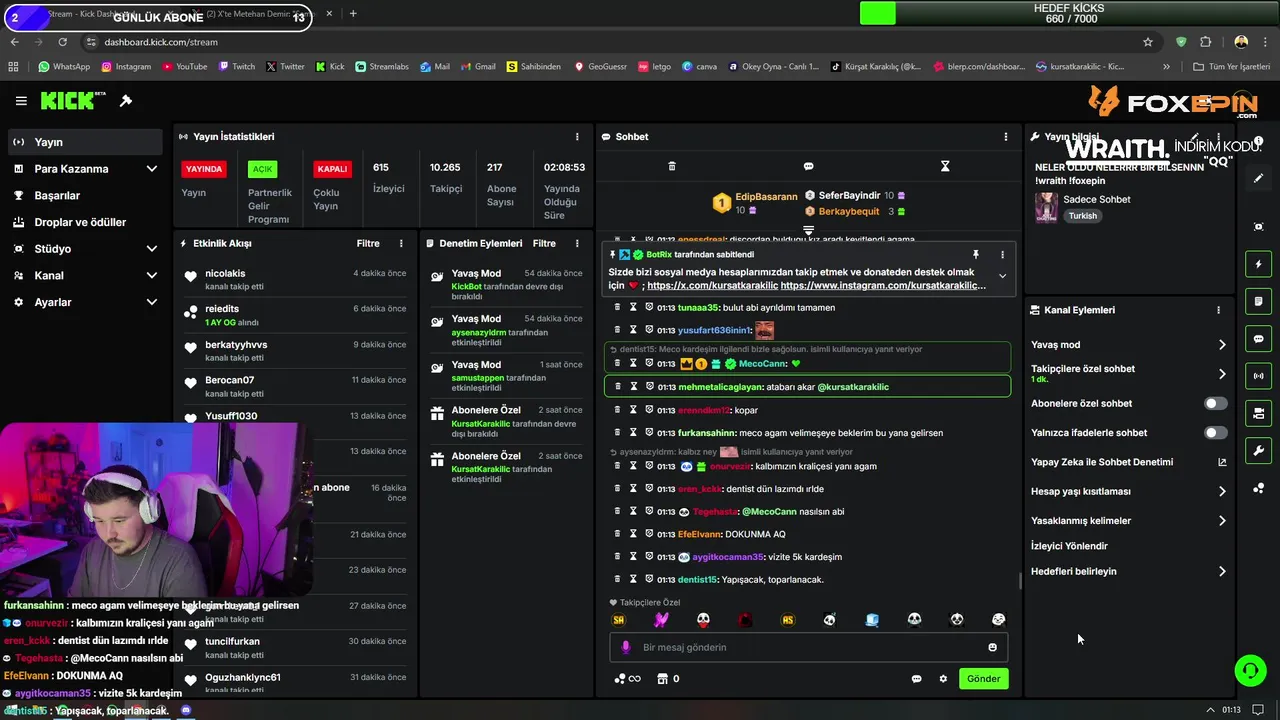
Task: Expand the pinned BotRix message chevron
Action: [x=1002, y=276]
